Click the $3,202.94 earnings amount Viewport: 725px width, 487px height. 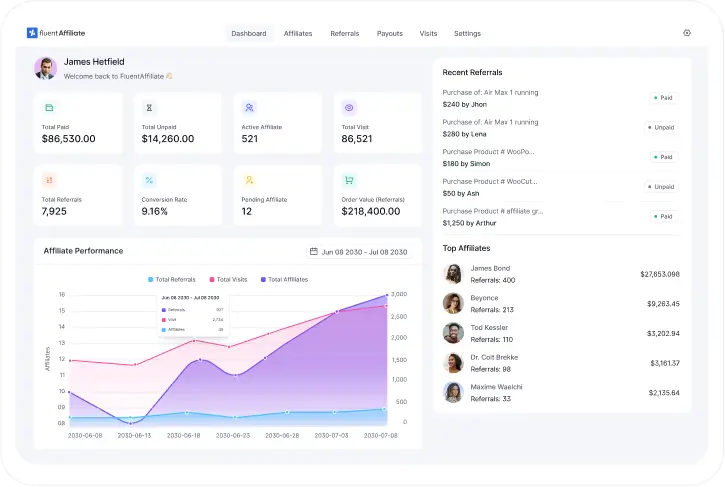click(663, 333)
